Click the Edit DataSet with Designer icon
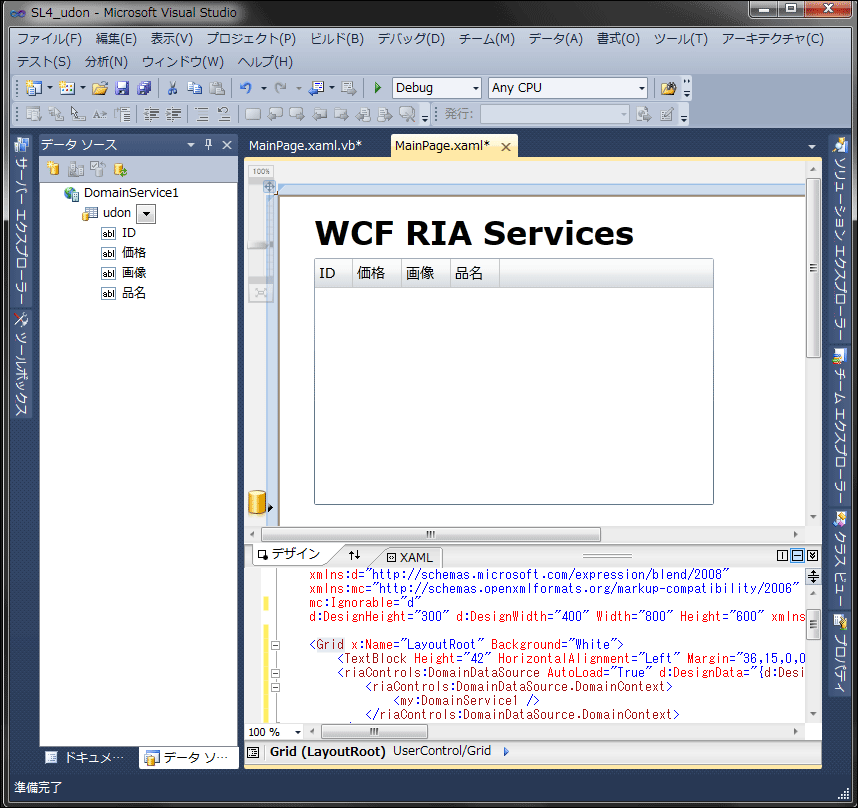The height and width of the screenshot is (808, 858). (x=76, y=169)
